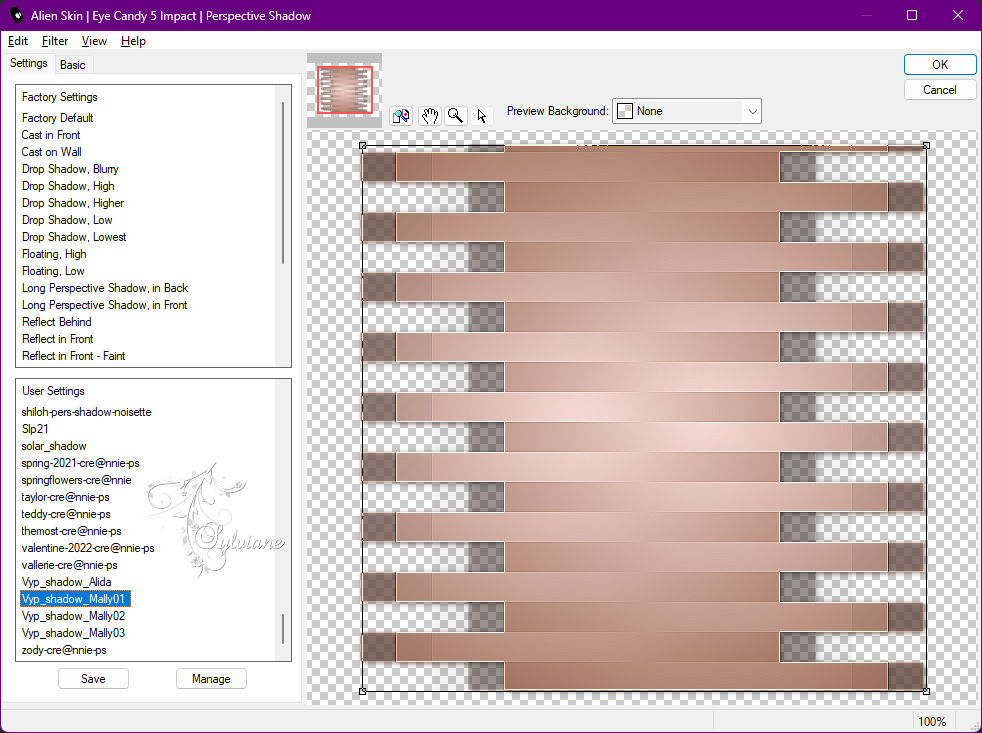Select shiloh-pers-shadow-noisette user setting
The image size is (982, 733).
click(86, 412)
